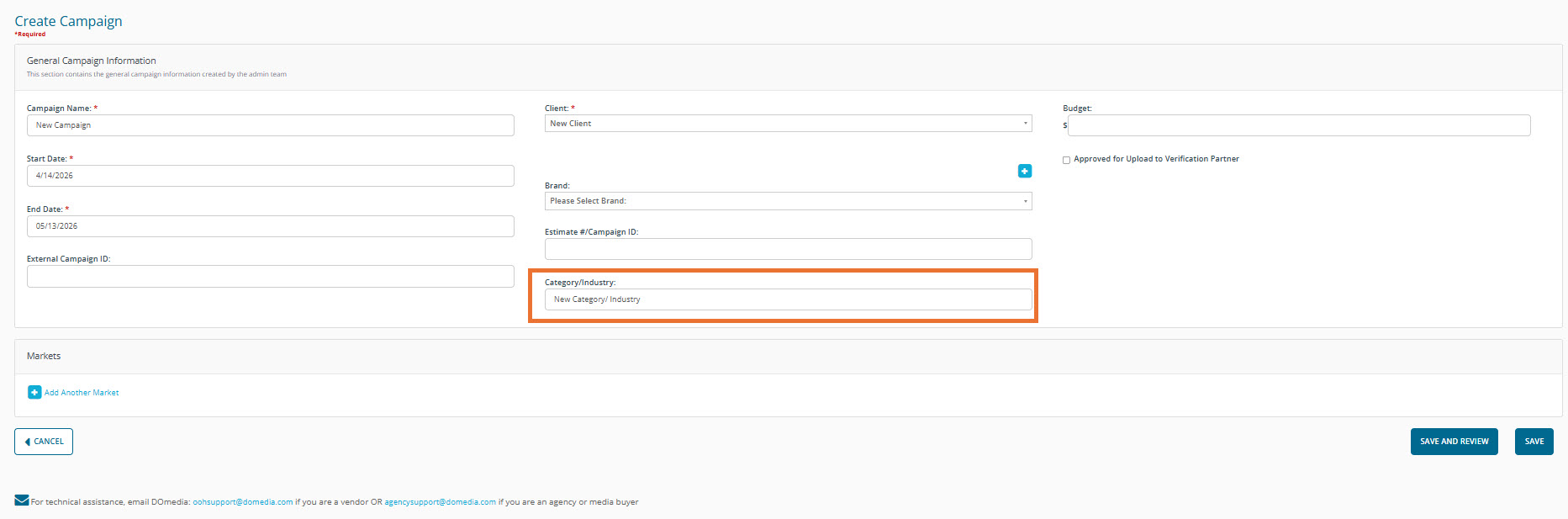Click the End Date field
1568x519 pixels.
(270, 226)
